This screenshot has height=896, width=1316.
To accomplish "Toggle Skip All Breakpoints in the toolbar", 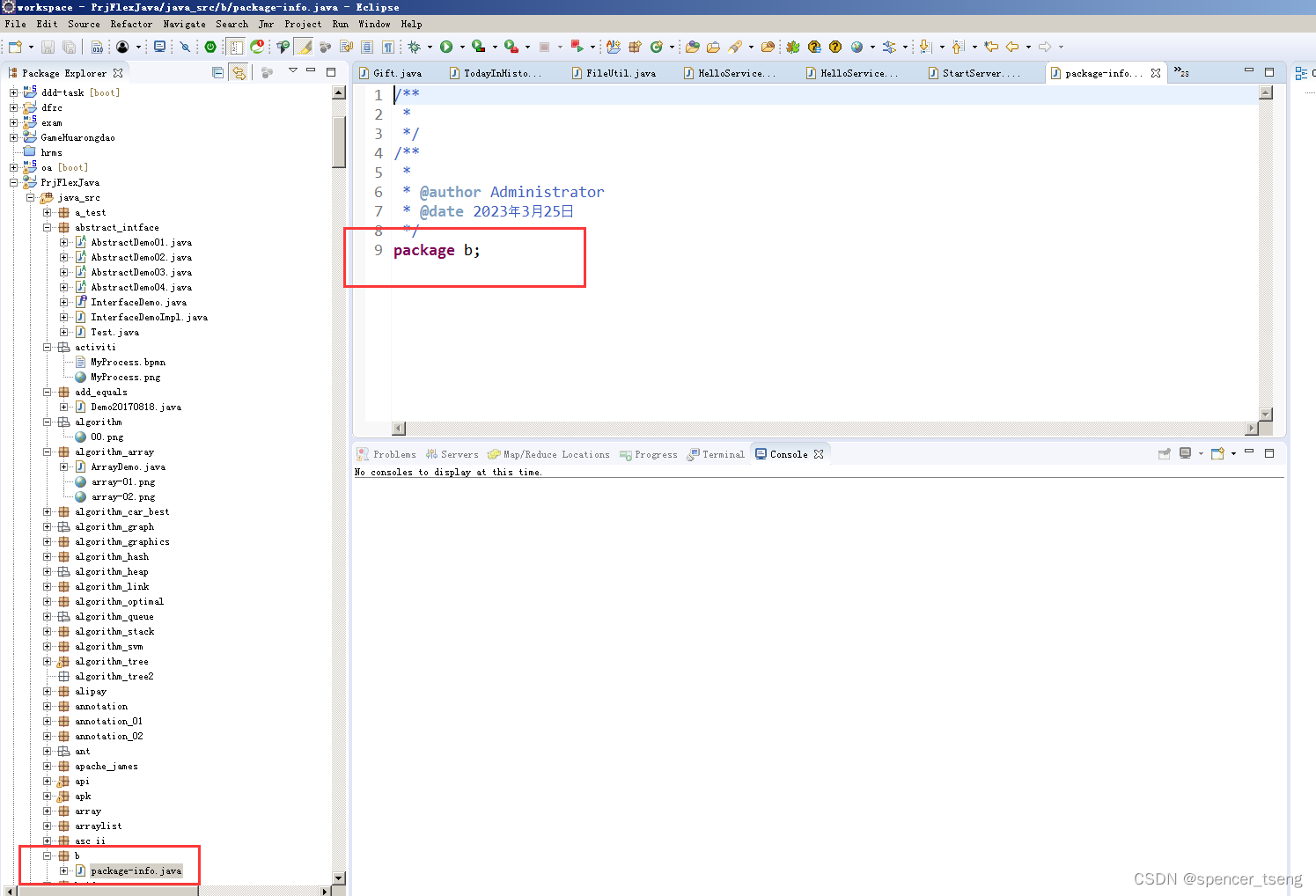I will pyautogui.click(x=183, y=47).
